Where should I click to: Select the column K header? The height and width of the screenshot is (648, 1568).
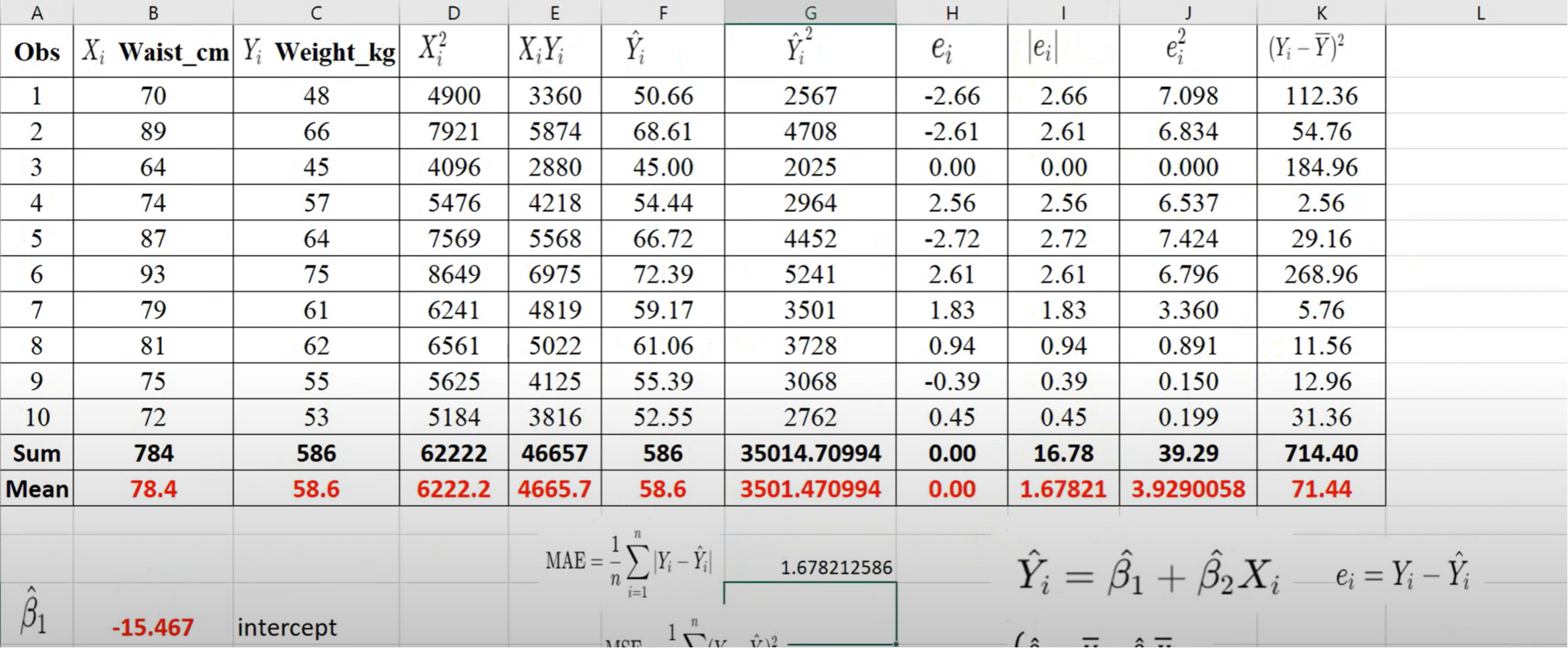pos(1321,13)
